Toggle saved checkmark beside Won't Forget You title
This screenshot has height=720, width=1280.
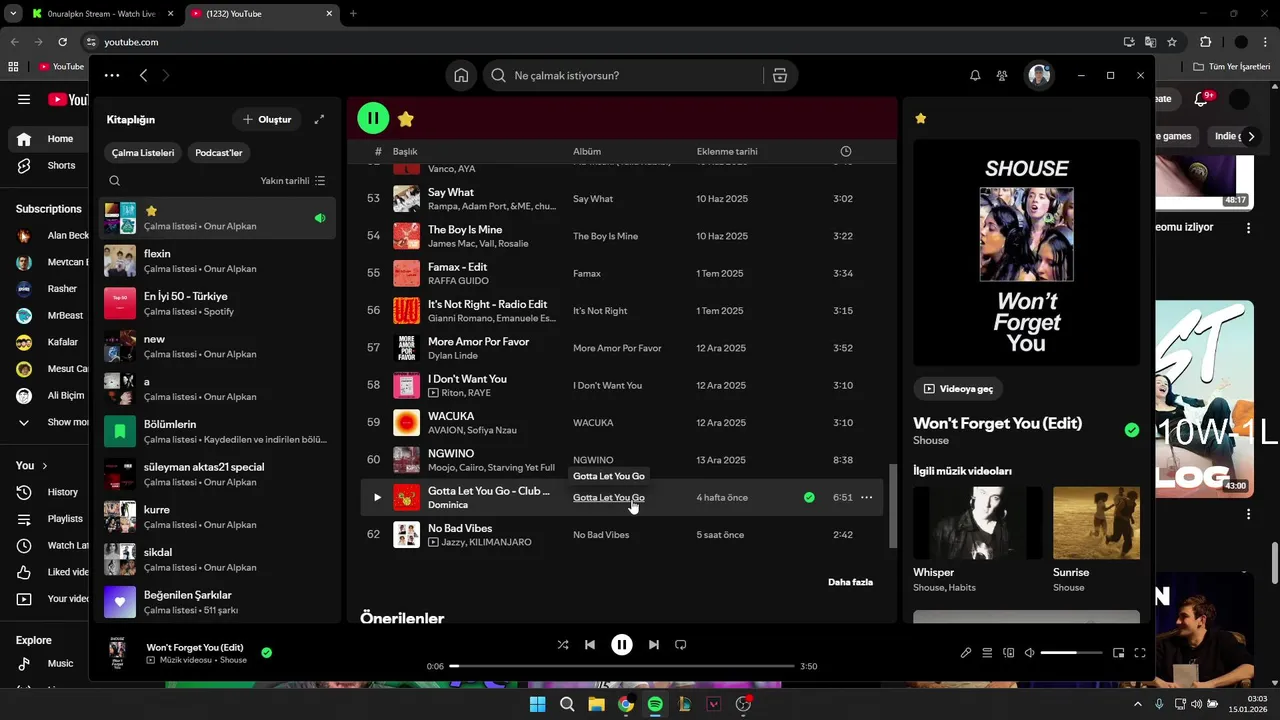tap(1132, 430)
